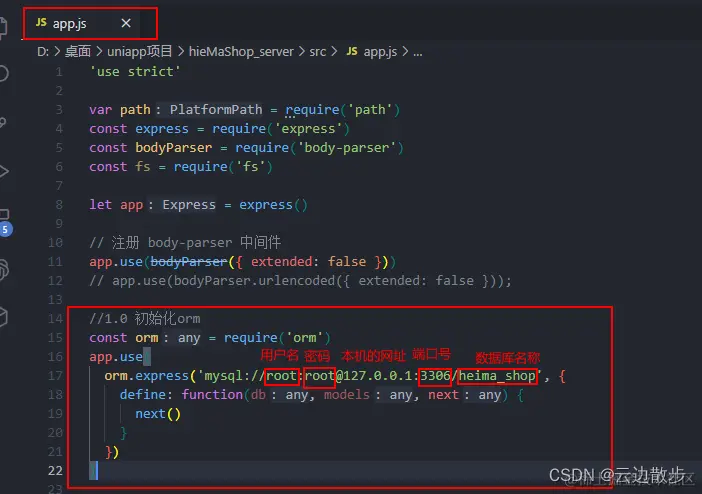Select line number 22 in the gutter
Image resolution: width=702 pixels, height=494 pixels.
point(55,470)
